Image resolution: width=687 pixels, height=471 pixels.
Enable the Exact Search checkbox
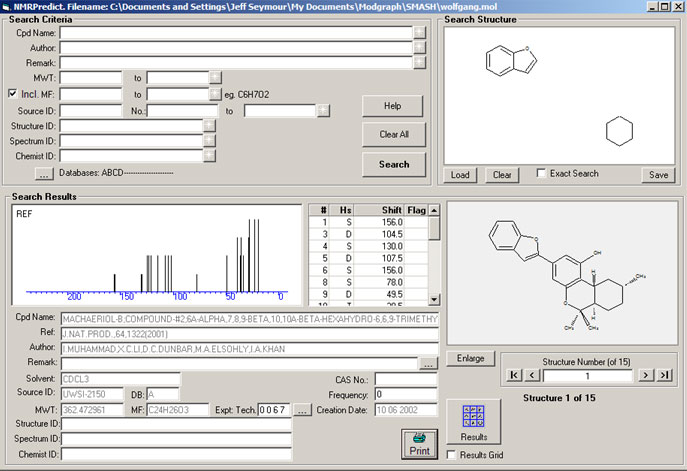coord(542,174)
